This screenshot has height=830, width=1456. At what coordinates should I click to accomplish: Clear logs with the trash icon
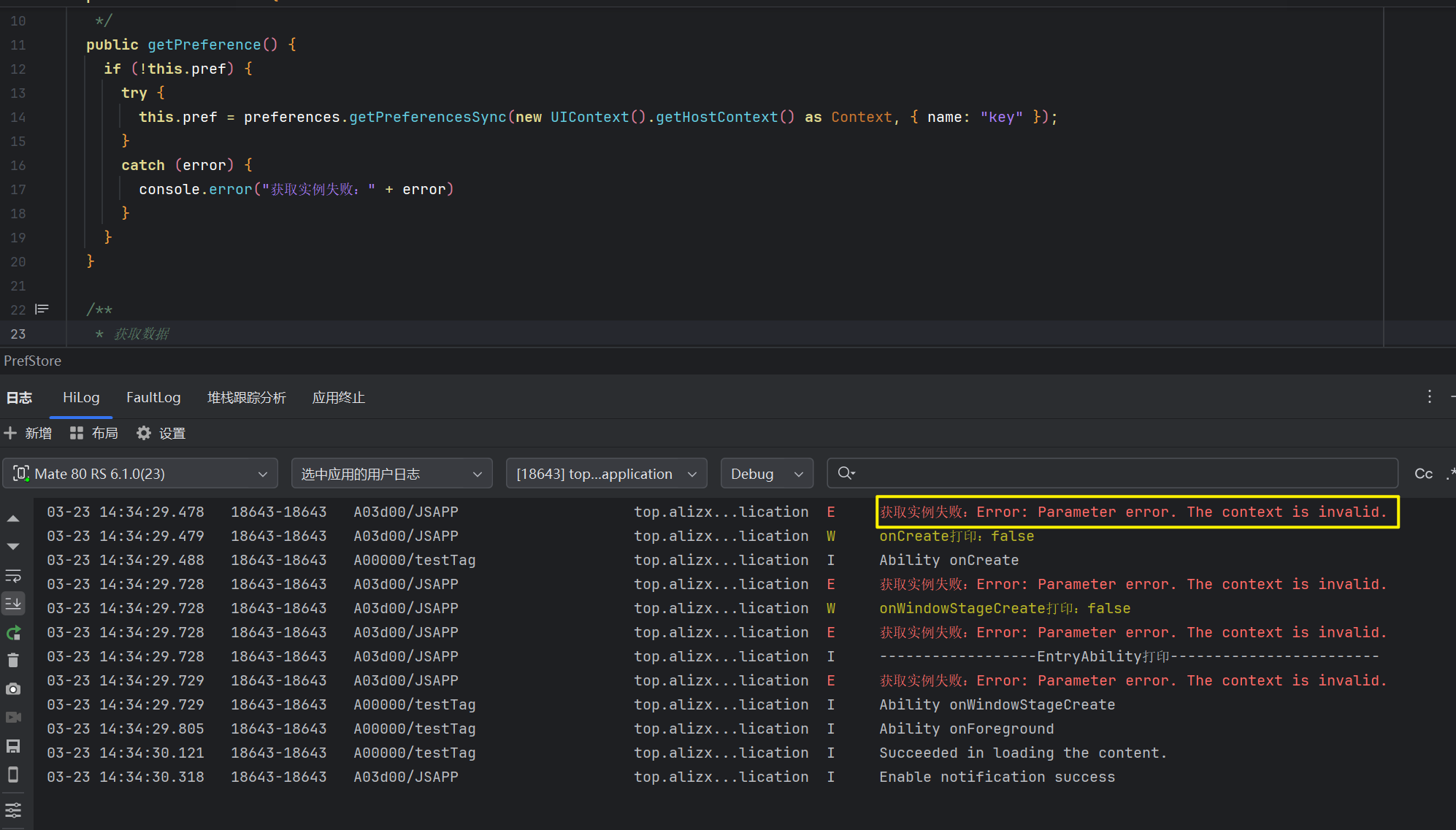point(13,661)
